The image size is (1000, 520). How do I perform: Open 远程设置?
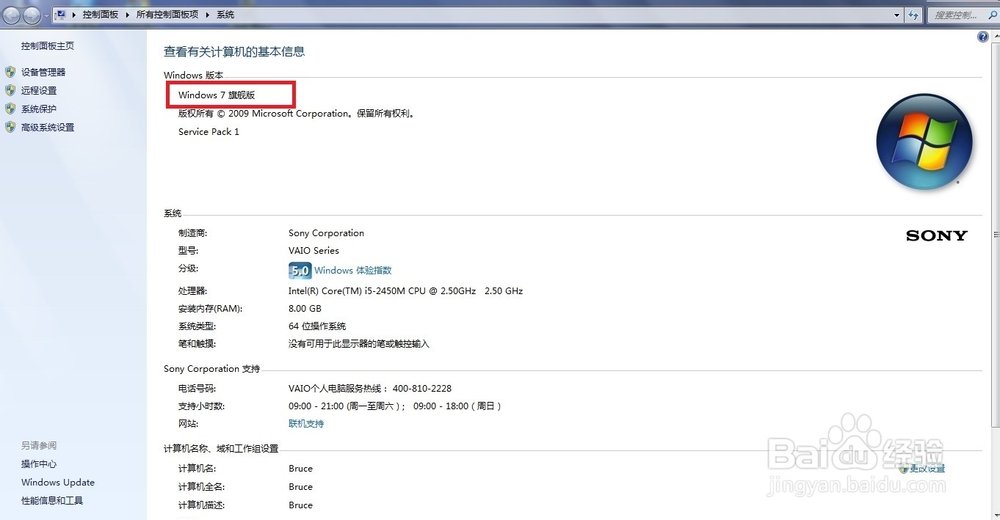[39, 91]
